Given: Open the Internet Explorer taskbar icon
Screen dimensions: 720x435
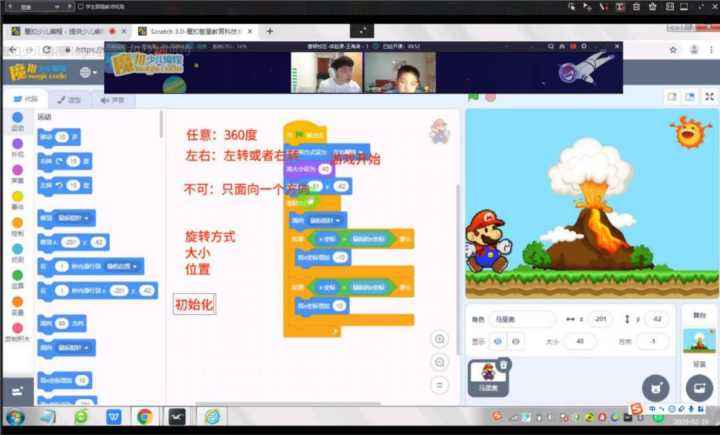Looking at the screenshot, I should tap(212, 417).
